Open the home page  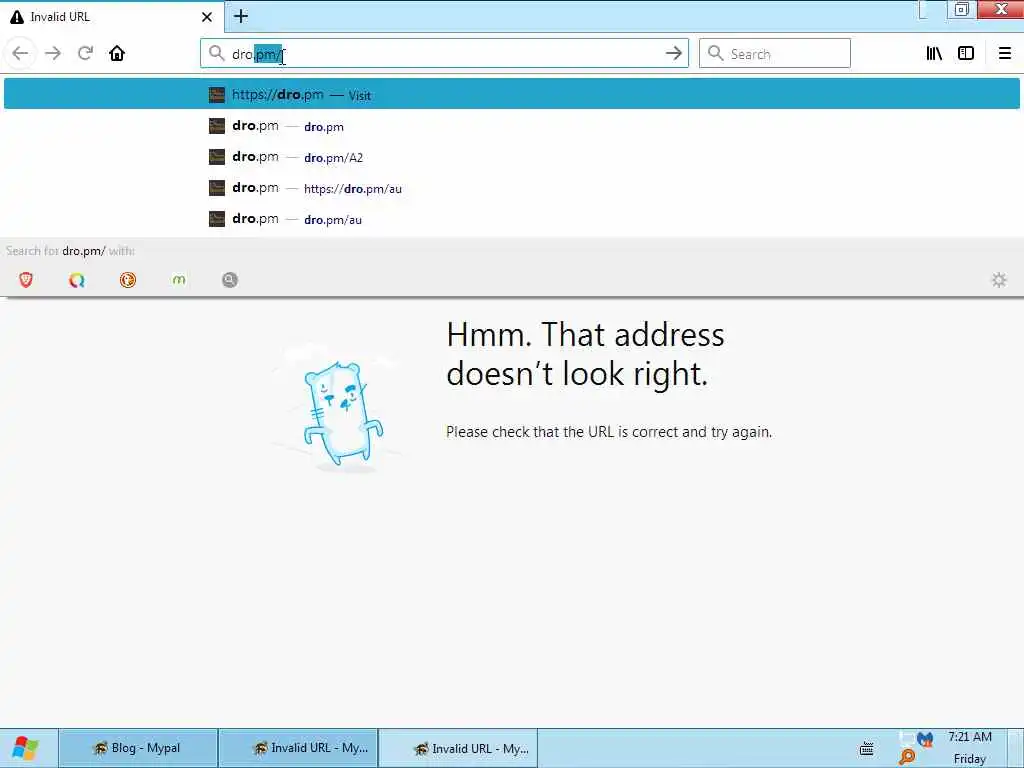[117, 54]
